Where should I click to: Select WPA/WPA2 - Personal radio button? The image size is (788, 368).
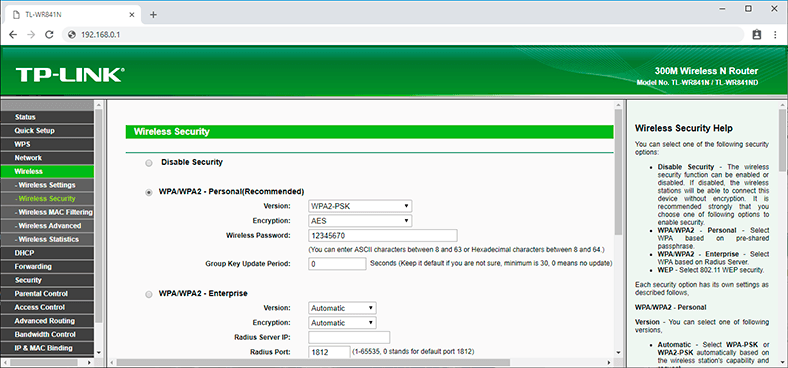point(149,192)
